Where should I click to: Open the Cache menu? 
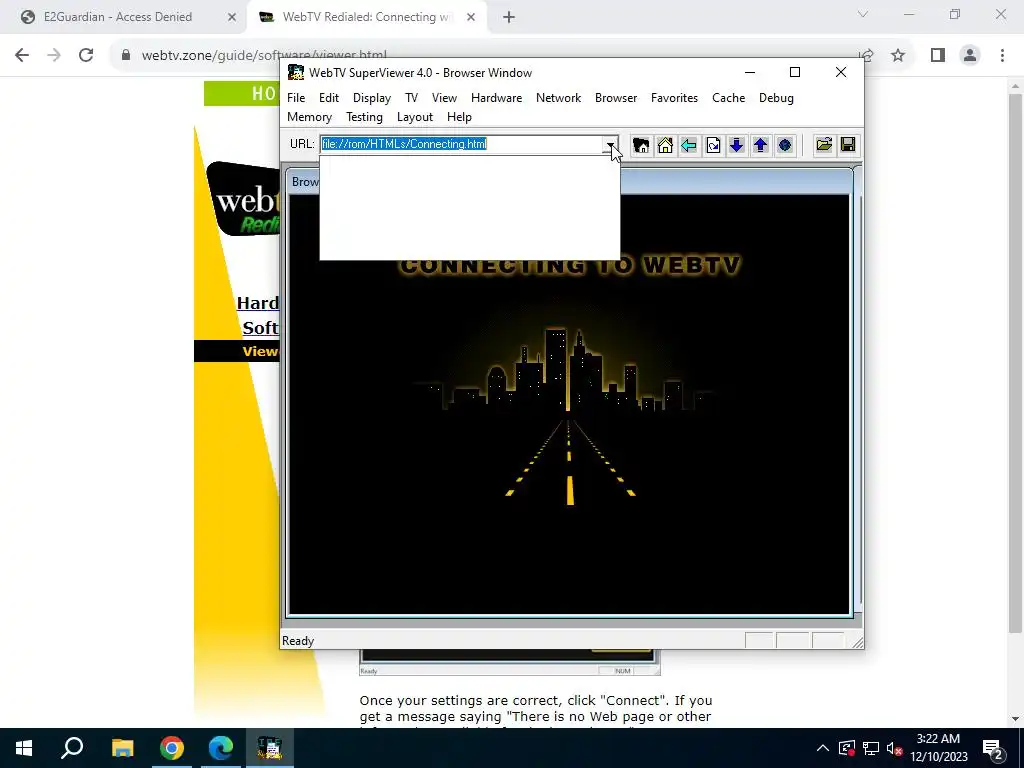click(728, 98)
